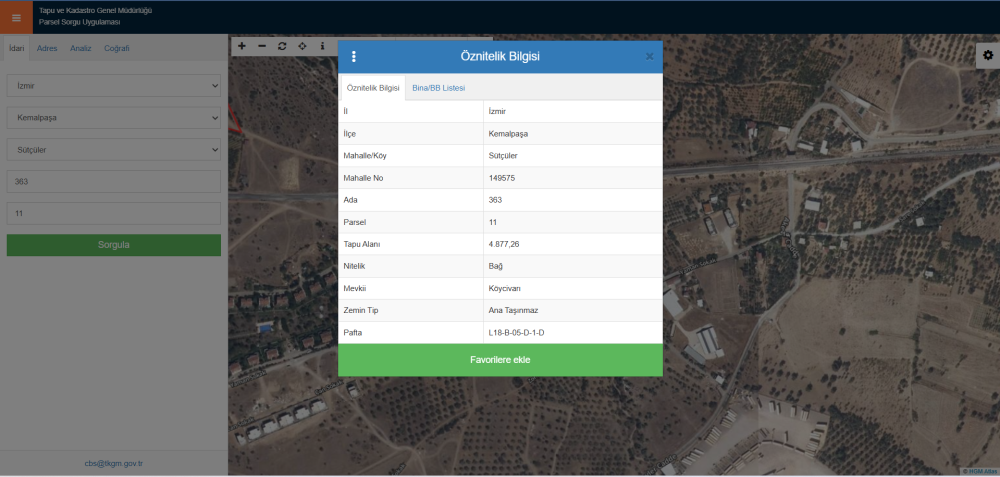Expand the Sütçüler neighborhood dropdown
Screen dimensions: 1000x477
coord(113,150)
